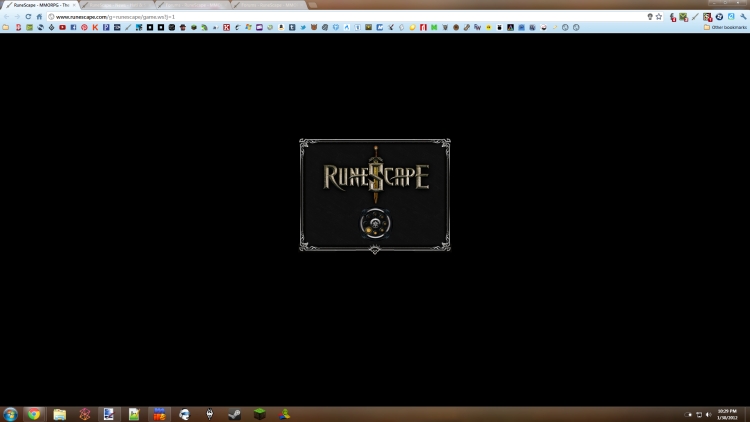Viewport: 750px width, 422px height.
Task: Click the RuneScape loading spinner emblem
Action: pos(375,223)
